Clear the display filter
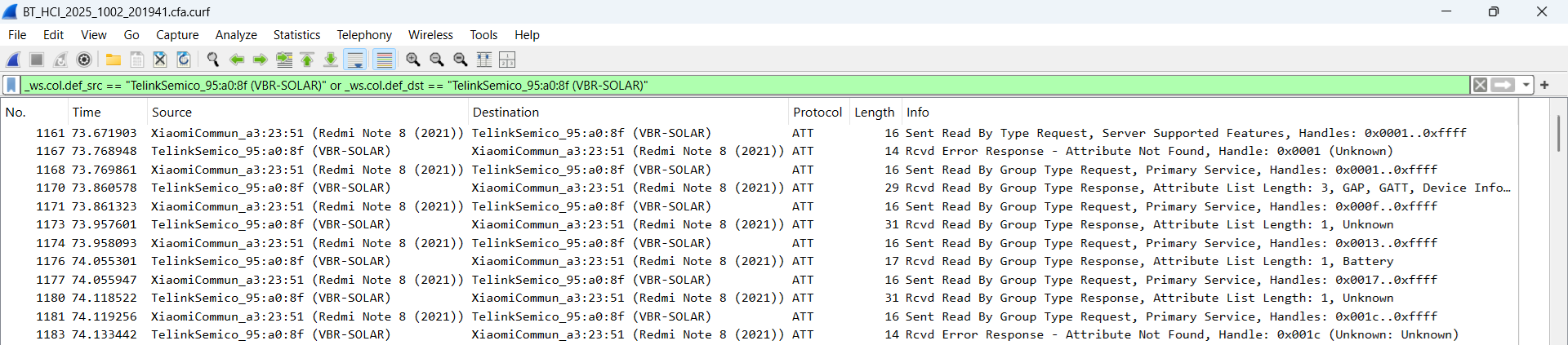The image size is (1568, 345). coord(1480,85)
